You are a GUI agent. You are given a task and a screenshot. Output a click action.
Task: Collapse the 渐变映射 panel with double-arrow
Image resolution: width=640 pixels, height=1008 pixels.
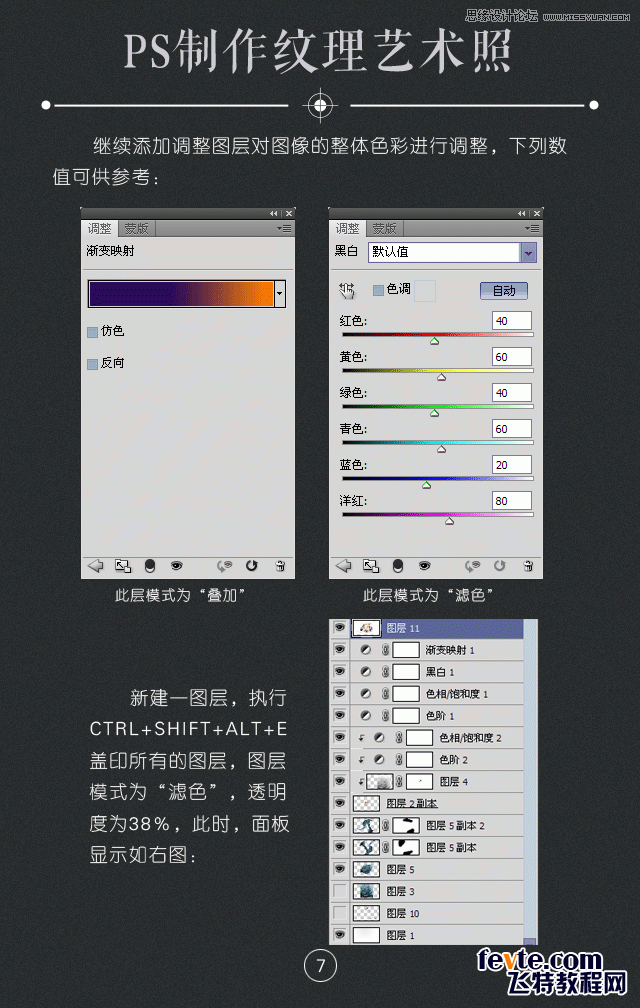click(x=274, y=213)
